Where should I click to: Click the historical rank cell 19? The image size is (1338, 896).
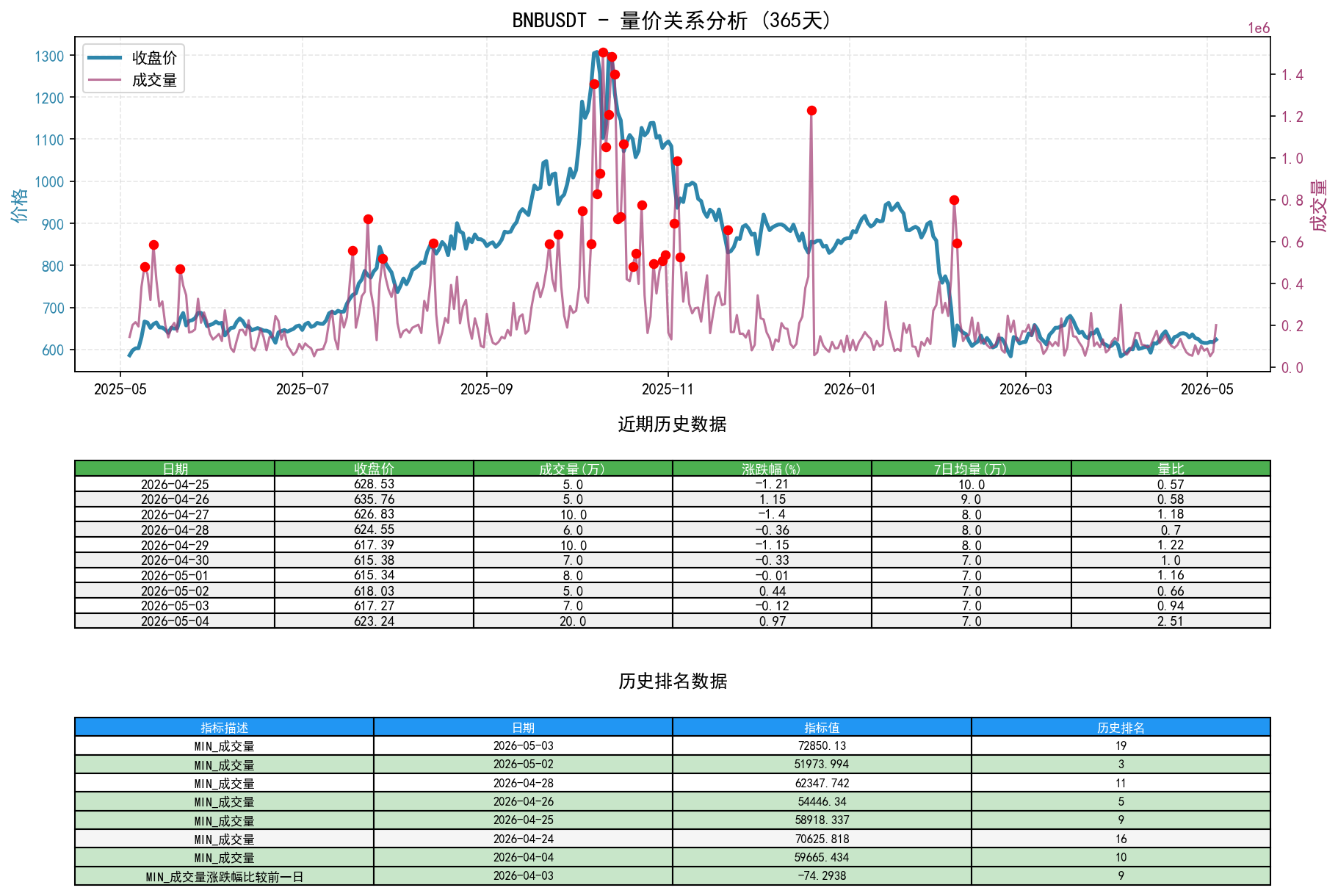1121,745
